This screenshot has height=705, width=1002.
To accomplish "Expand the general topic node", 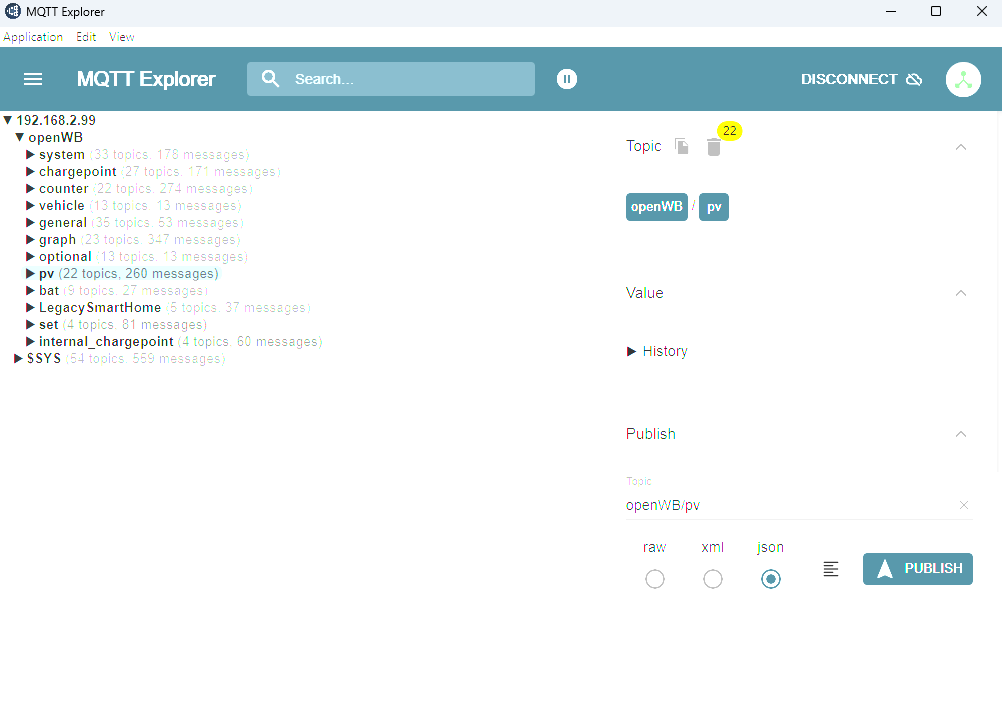I will [x=30, y=222].
